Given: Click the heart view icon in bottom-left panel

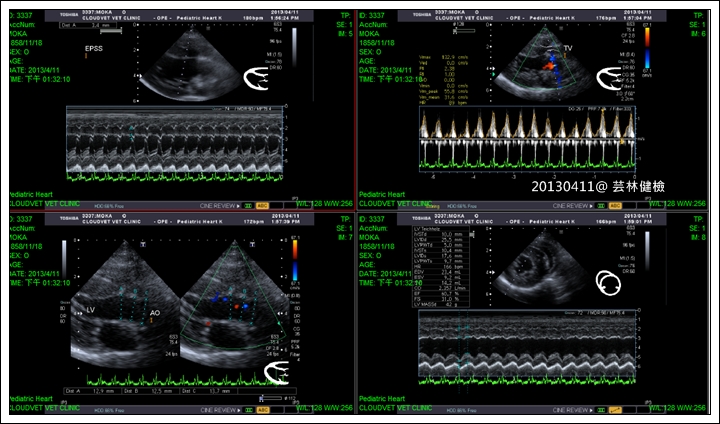Looking at the screenshot, I should (278, 372).
